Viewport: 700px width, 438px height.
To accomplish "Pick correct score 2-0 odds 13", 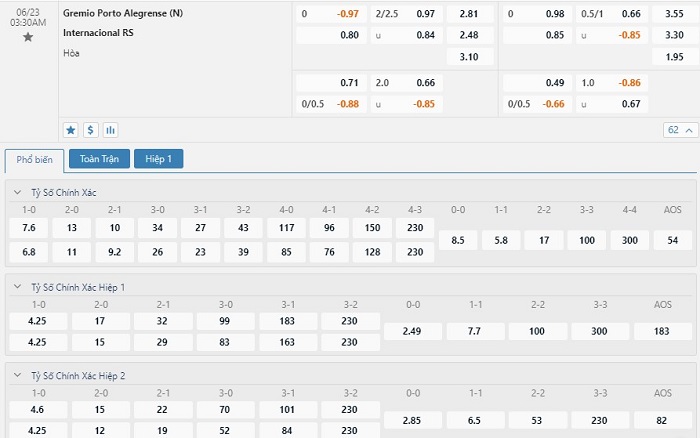I will [x=72, y=228].
